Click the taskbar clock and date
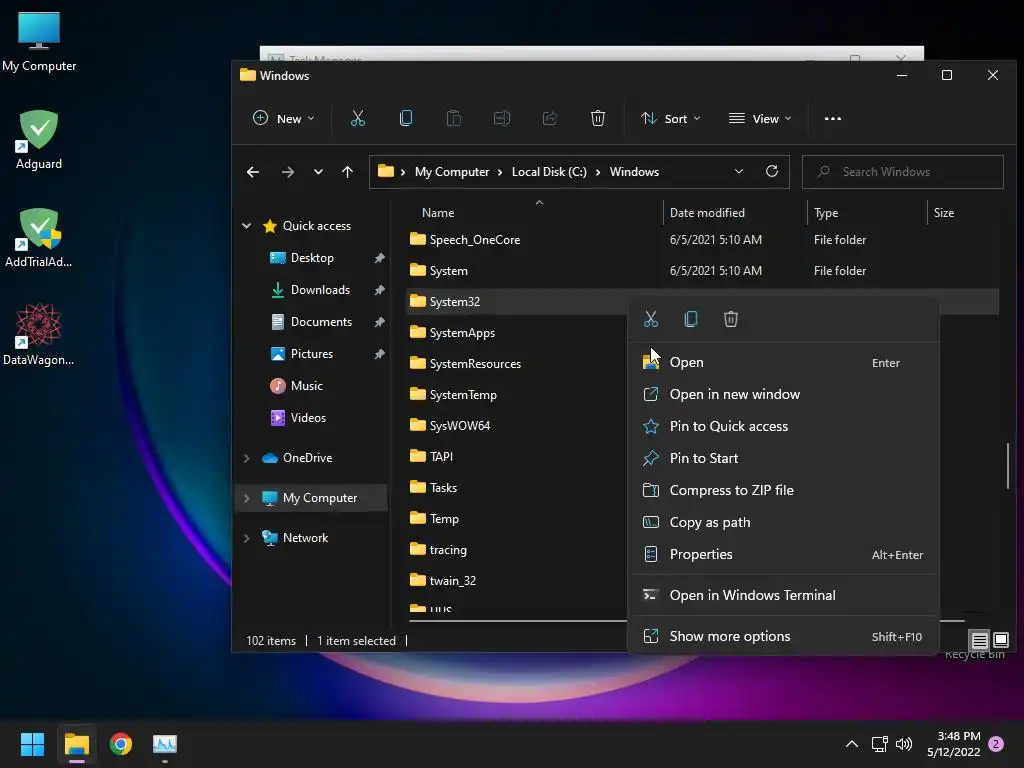This screenshot has height=768, width=1024. pyautogui.click(x=953, y=744)
